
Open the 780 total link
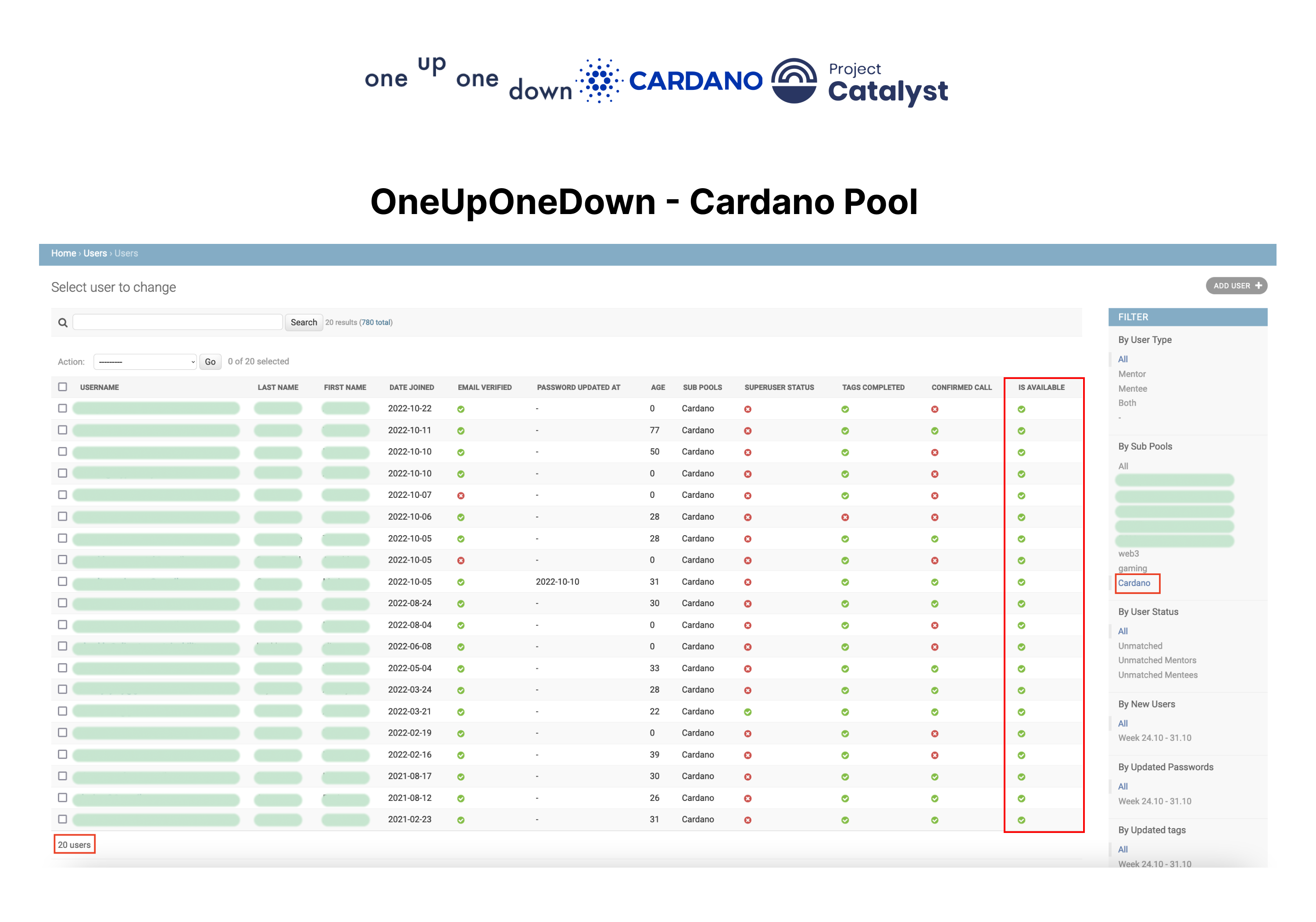pos(375,323)
